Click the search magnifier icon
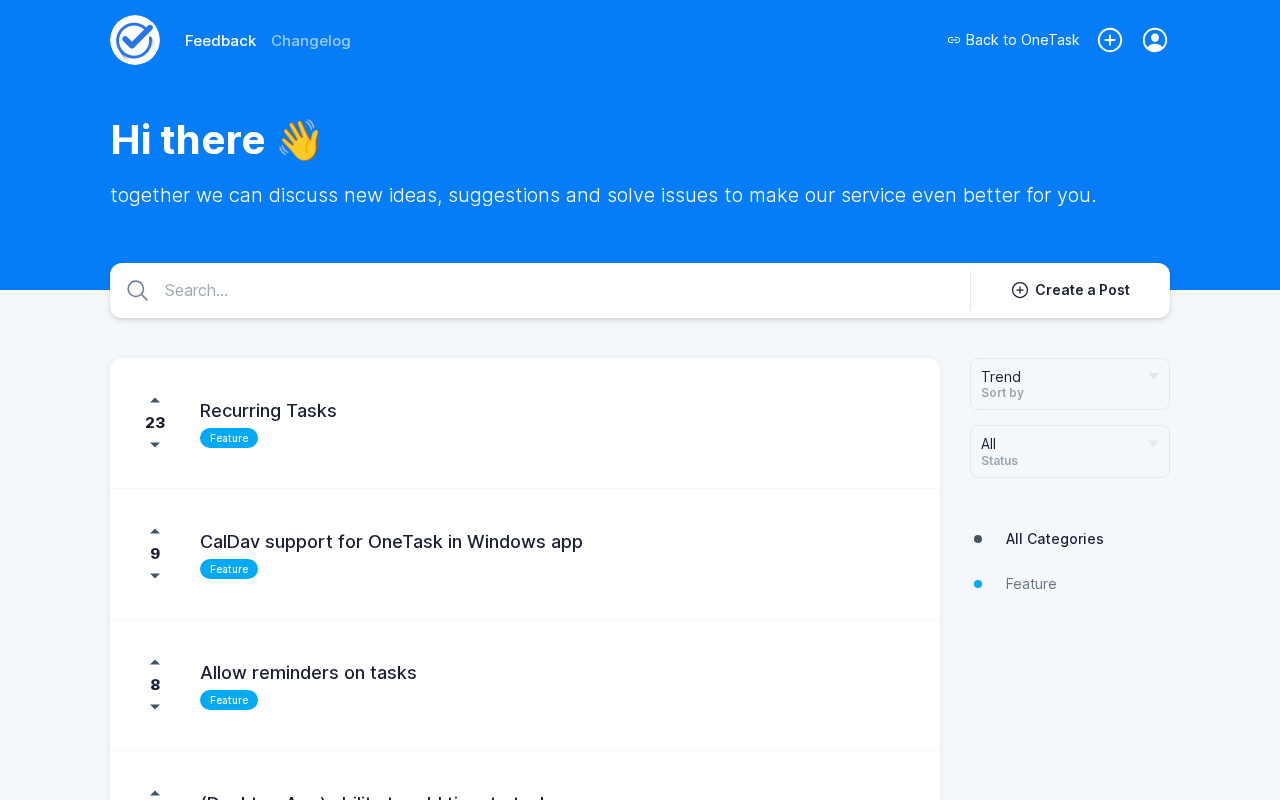The width and height of the screenshot is (1280, 800). pos(138,290)
